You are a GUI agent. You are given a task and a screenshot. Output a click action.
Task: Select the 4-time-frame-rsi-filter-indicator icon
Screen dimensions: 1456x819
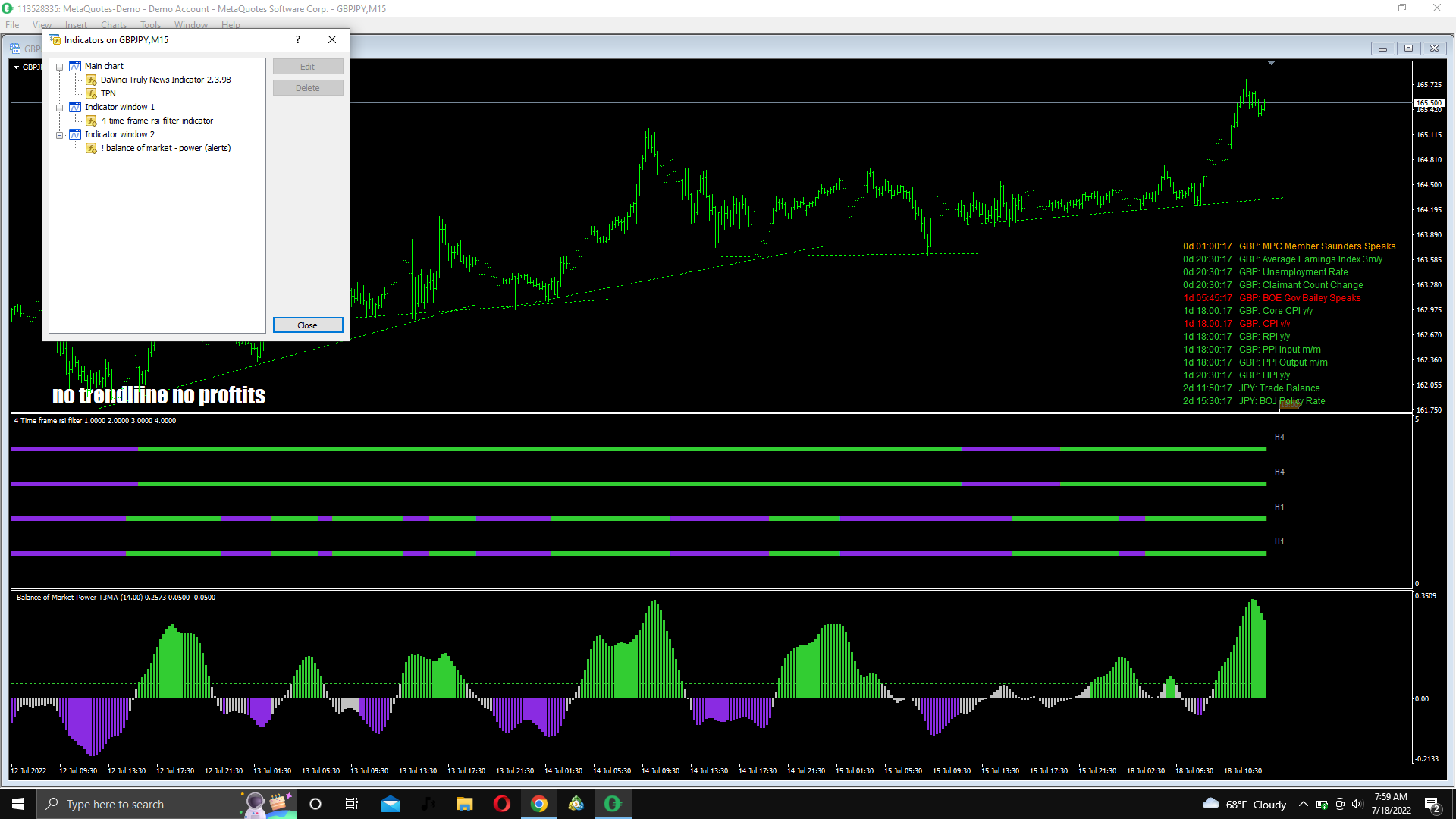[92, 121]
